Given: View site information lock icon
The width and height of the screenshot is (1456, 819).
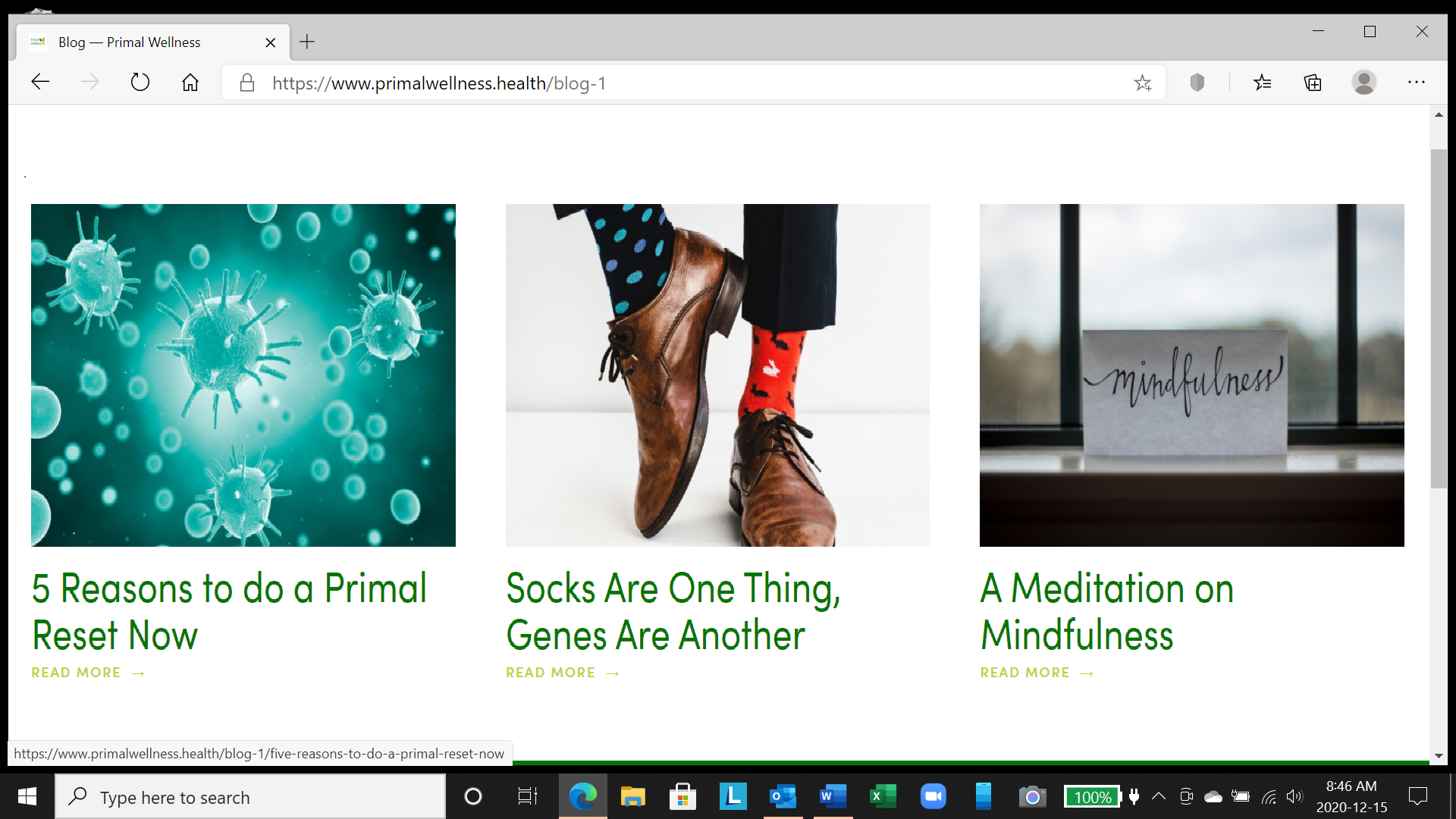Looking at the screenshot, I should (247, 83).
